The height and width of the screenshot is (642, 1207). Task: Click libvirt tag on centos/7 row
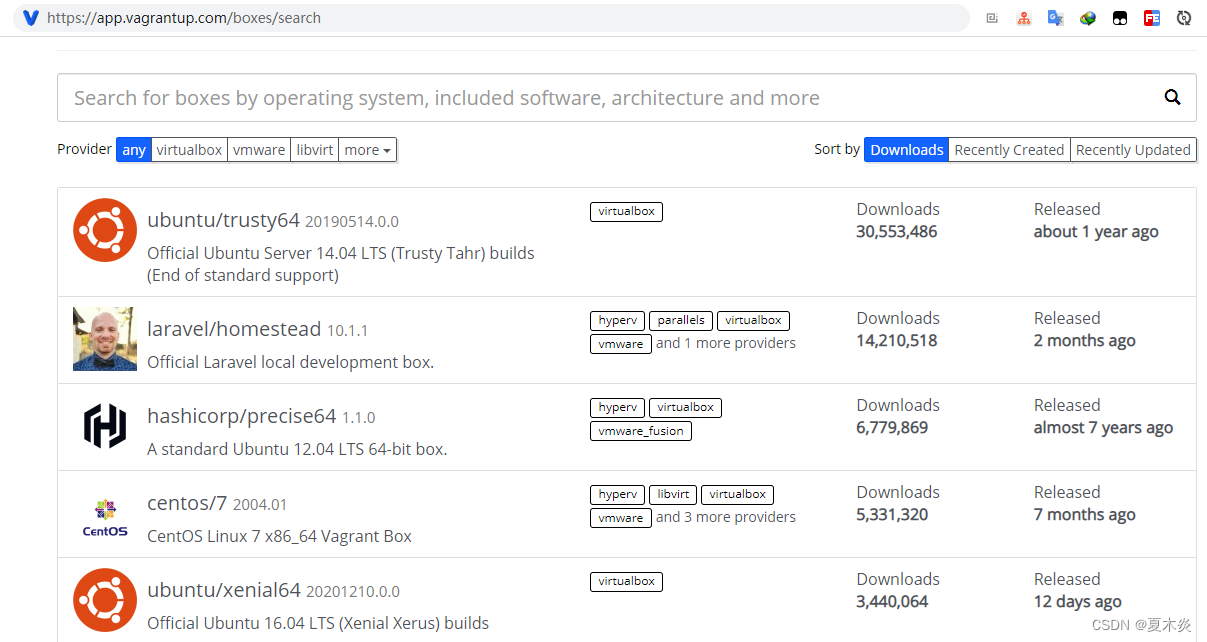pos(673,495)
